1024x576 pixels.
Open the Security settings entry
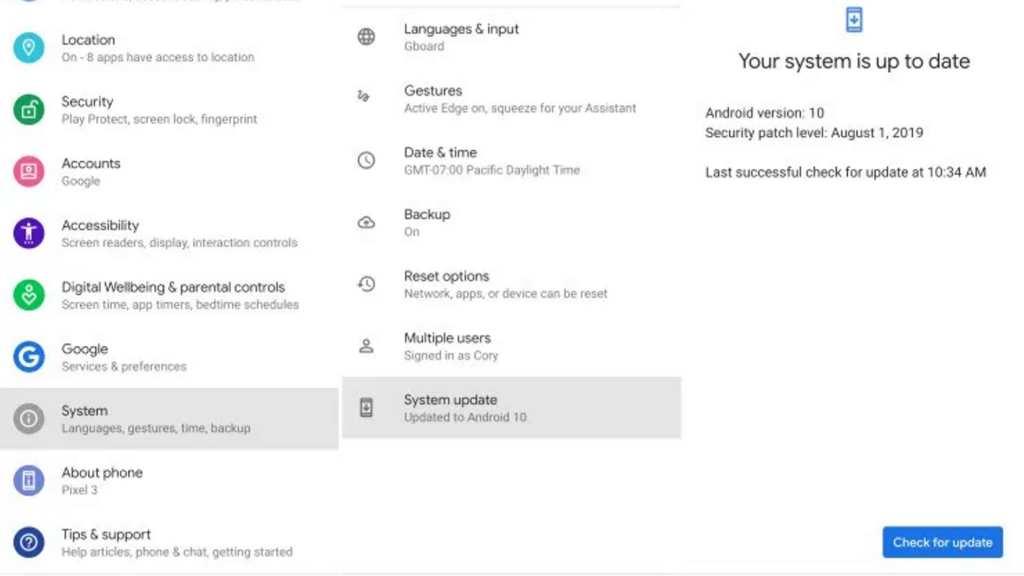pos(169,109)
